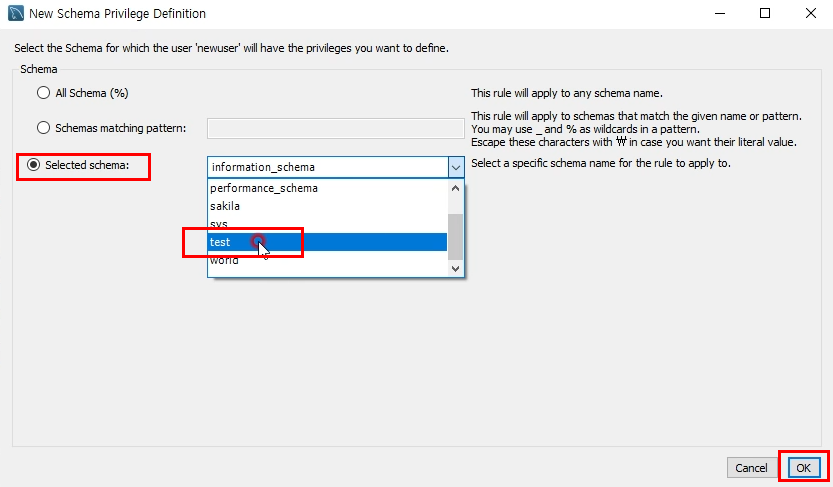Screen dimensions: 833x487
Task: Close the New Schema Privilege Definition dialog
Action: (811, 13)
